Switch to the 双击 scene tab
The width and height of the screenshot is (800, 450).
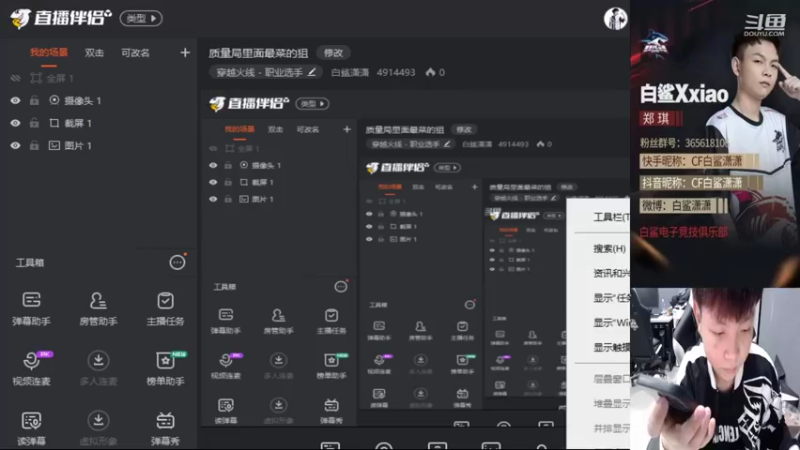point(94,53)
